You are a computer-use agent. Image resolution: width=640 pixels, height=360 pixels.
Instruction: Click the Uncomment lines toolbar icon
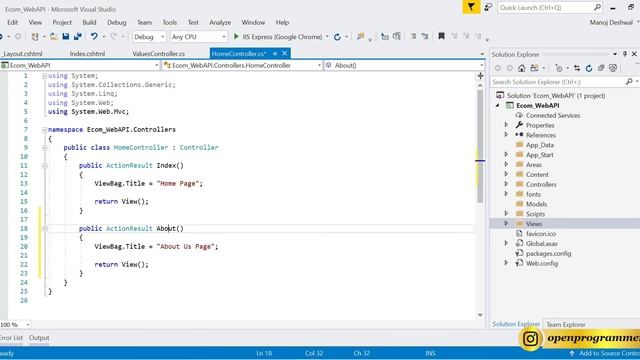425,36
